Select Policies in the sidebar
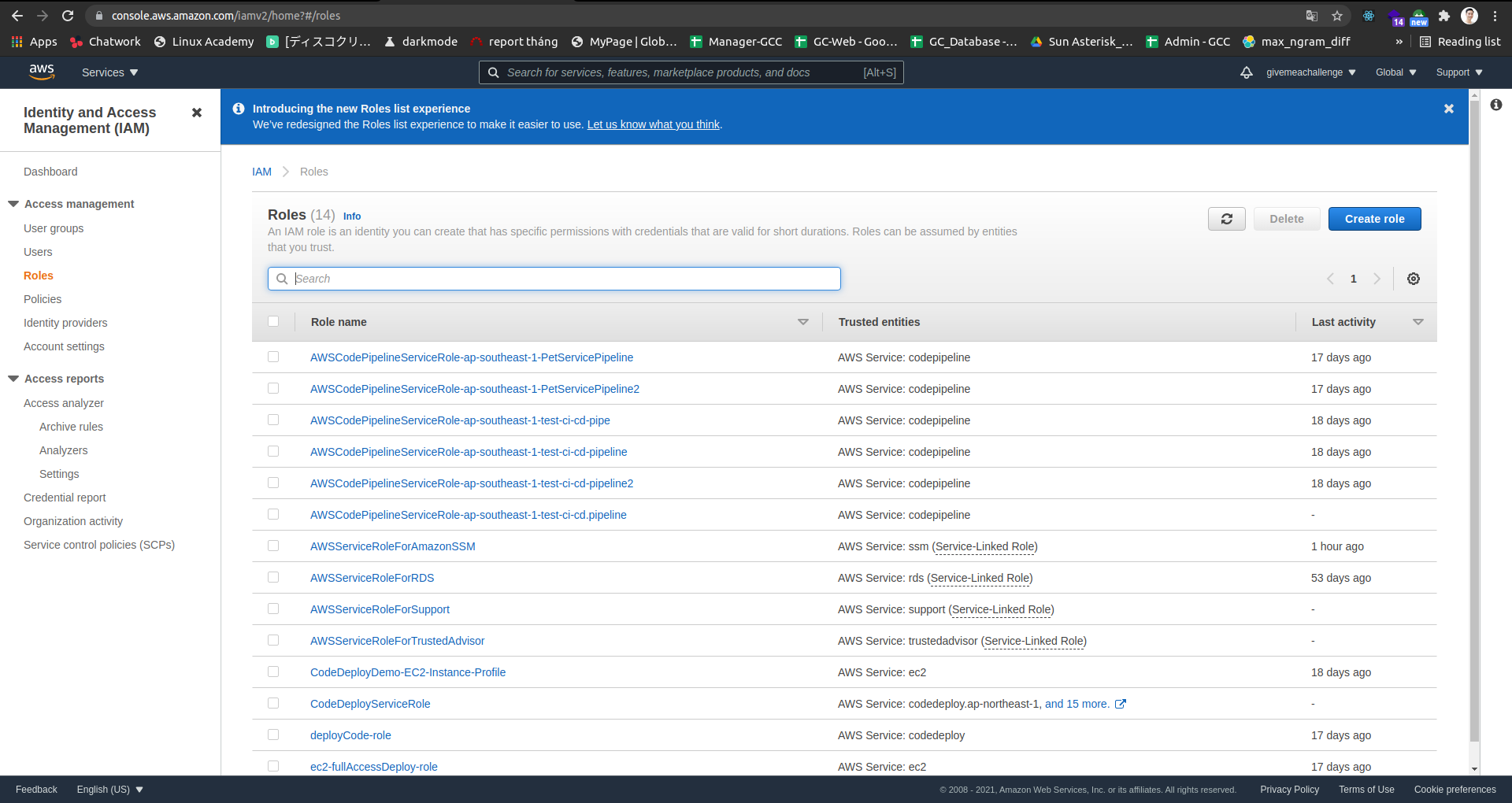Viewport: 1512px width, 803px height. (43, 299)
